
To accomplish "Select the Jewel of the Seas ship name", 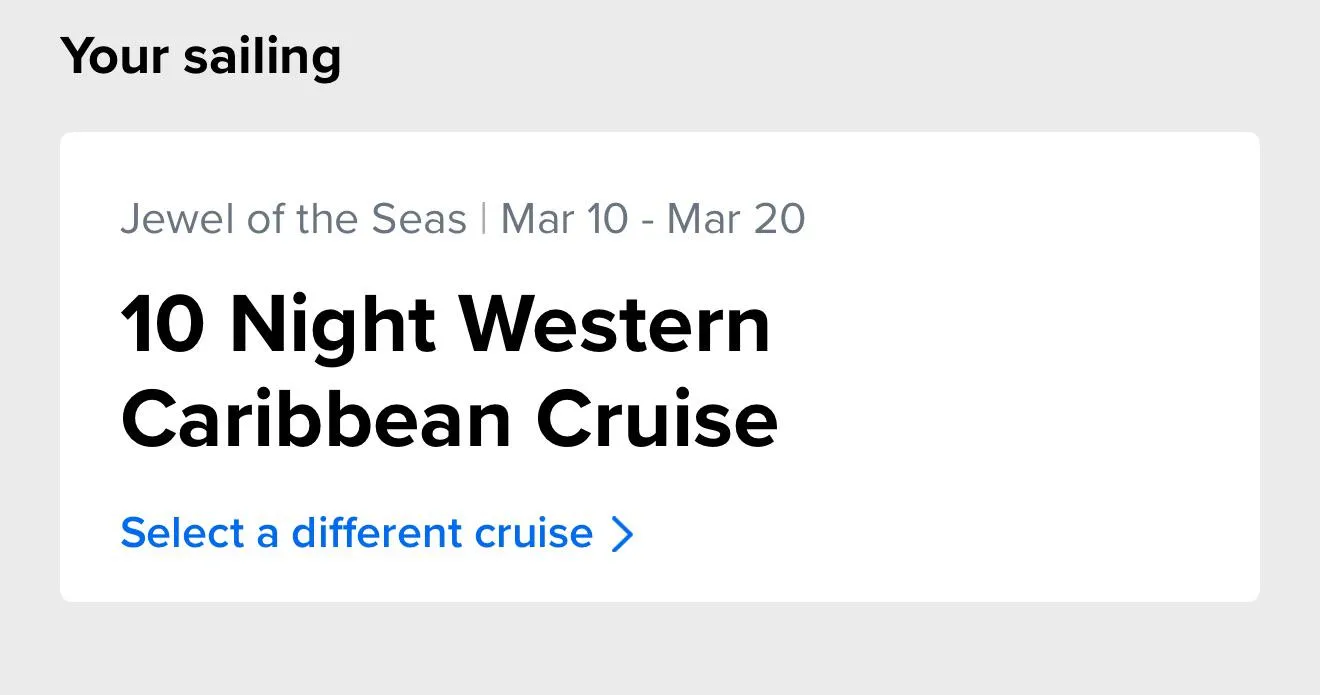I will tap(293, 219).
